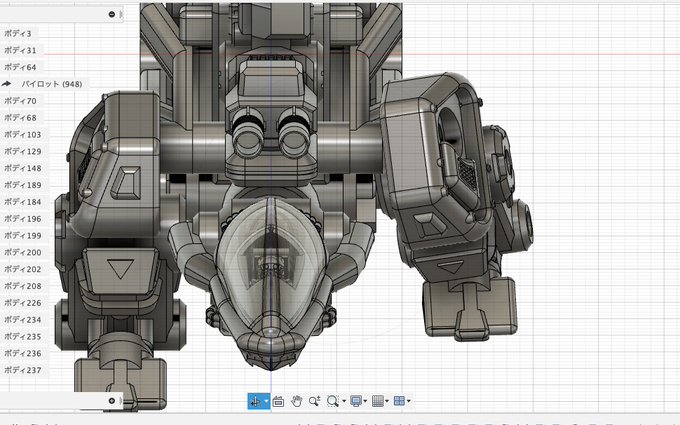Select ボディ148 in the browser list
The width and height of the screenshot is (680, 425).
pyautogui.click(x=23, y=168)
